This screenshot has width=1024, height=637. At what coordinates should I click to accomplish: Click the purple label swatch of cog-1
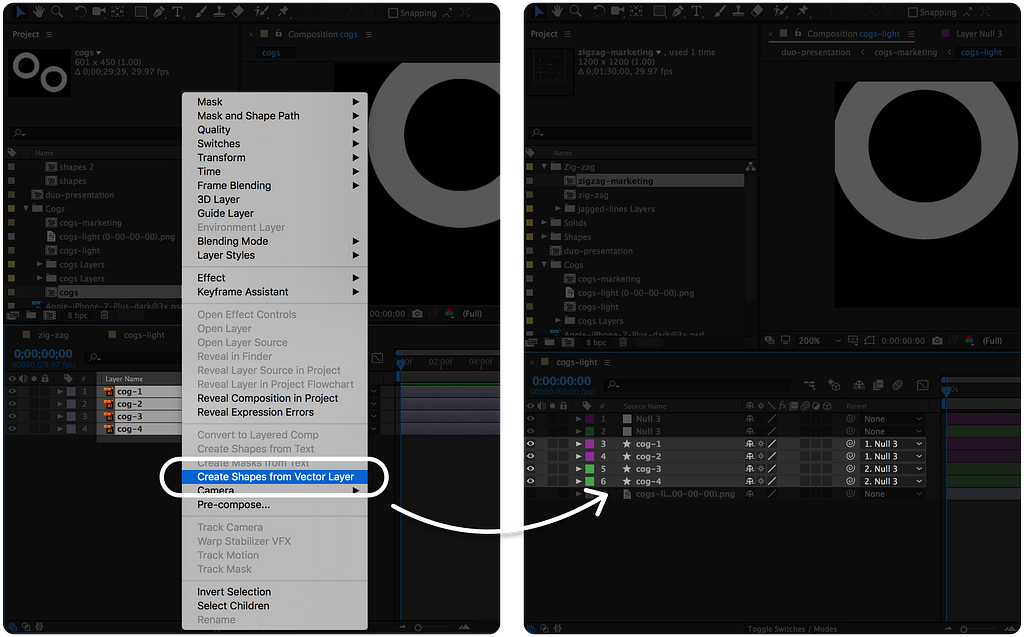589,444
